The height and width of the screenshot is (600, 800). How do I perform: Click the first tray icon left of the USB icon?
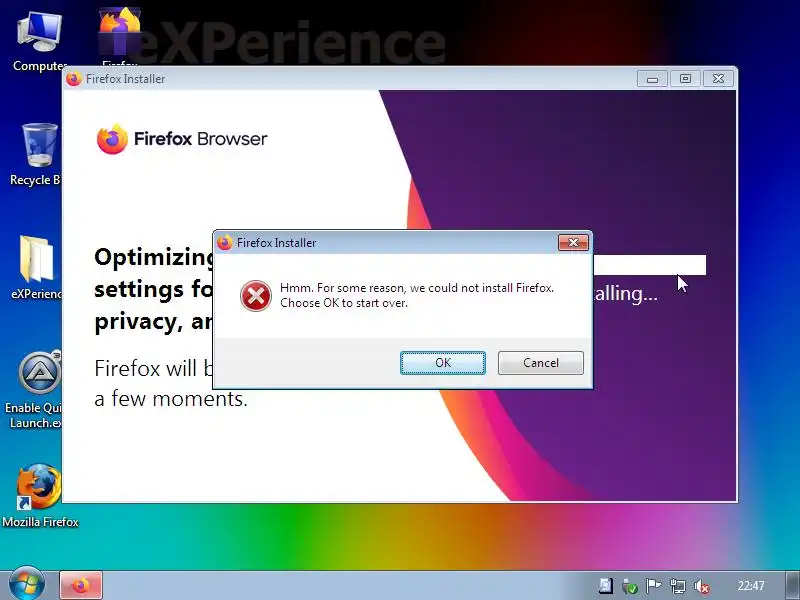[606, 586]
